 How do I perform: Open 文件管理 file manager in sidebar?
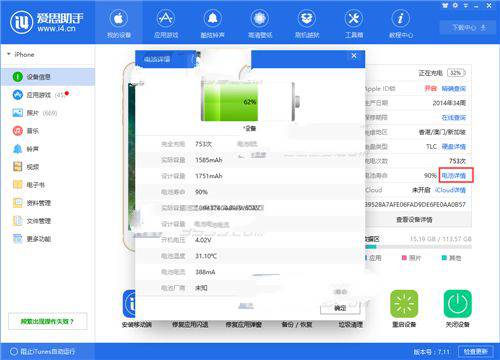[47, 221]
